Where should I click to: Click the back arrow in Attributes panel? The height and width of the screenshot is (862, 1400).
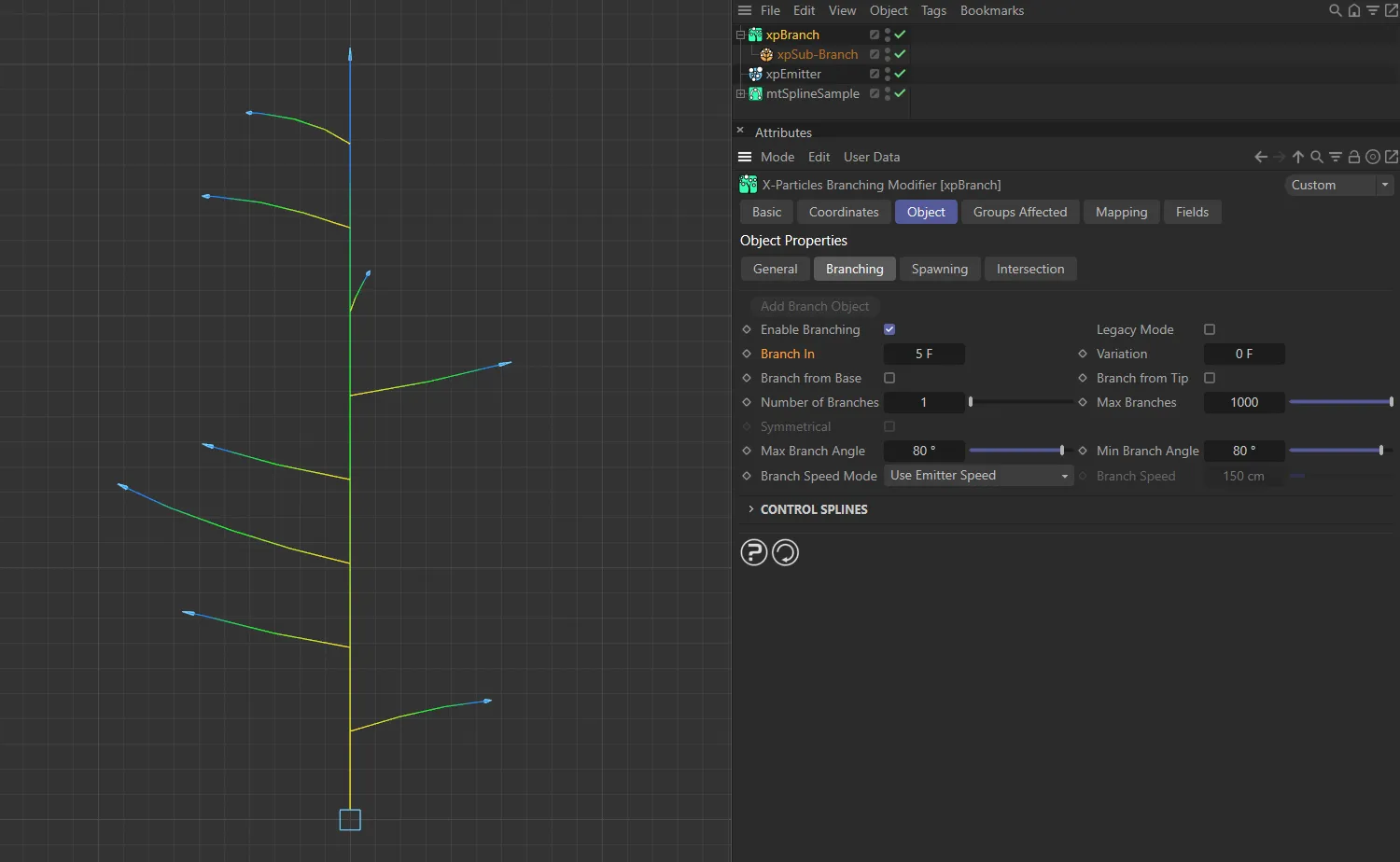click(1261, 157)
